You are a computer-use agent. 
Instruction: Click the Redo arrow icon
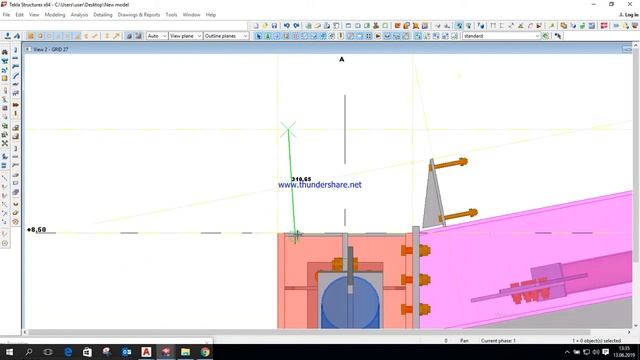[x=296, y=26]
